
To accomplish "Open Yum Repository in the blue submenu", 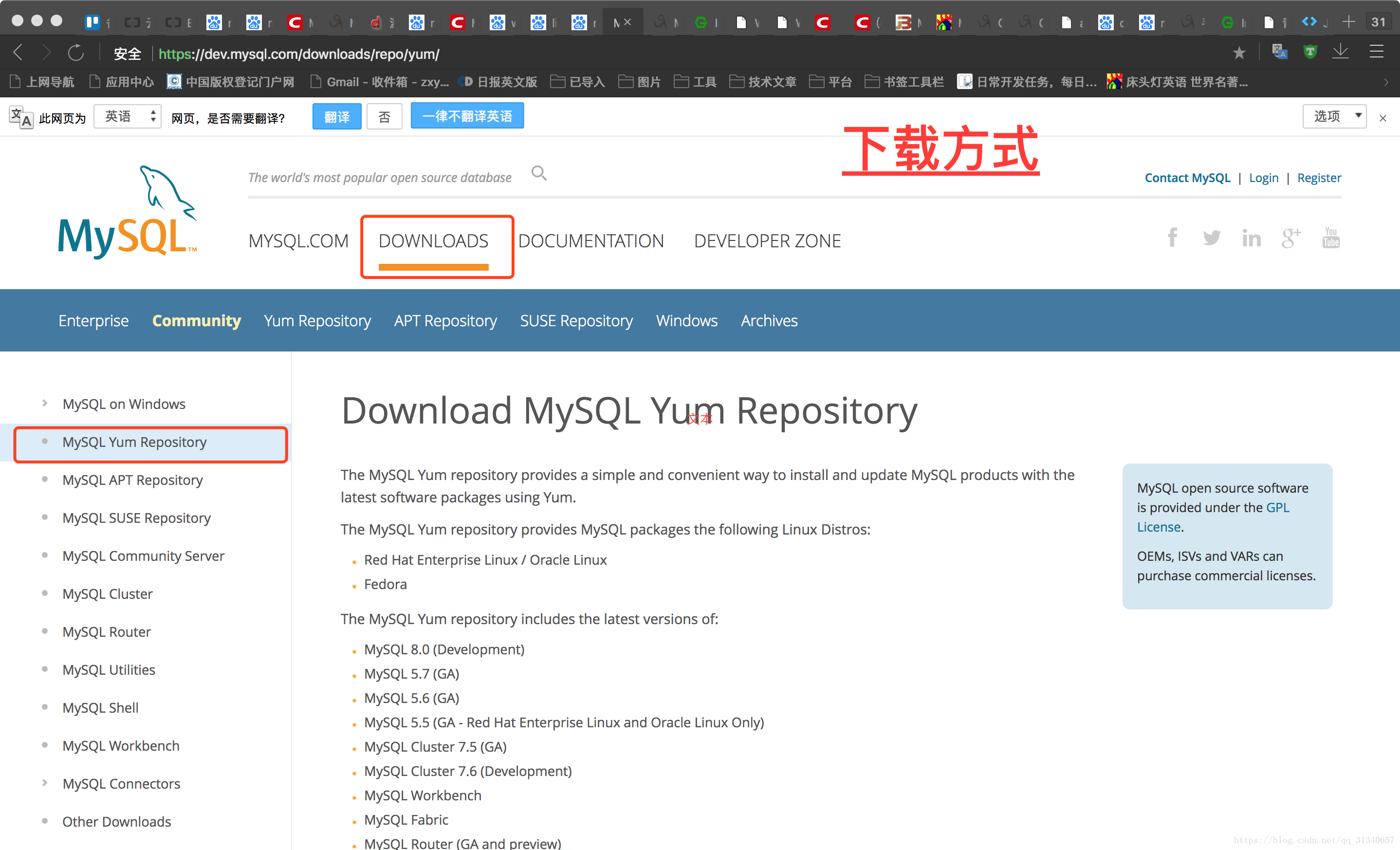I will 317,320.
